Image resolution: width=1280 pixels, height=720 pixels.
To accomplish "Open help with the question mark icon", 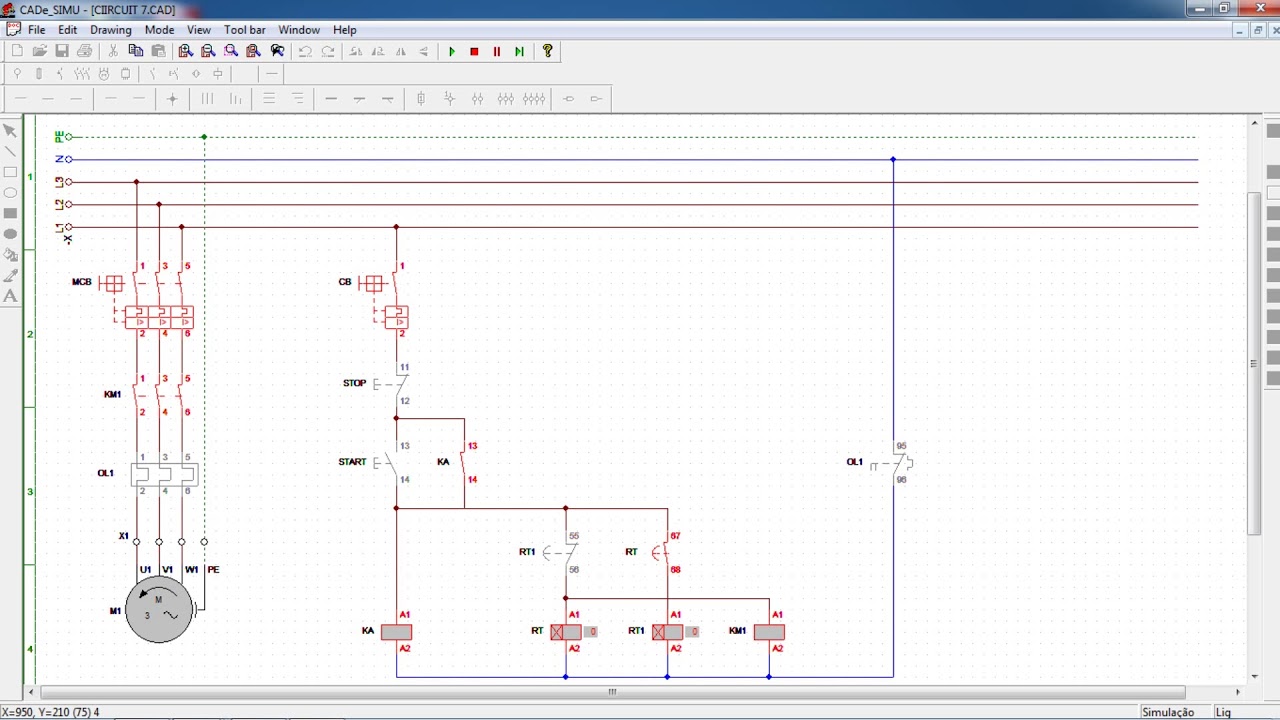I will tap(547, 51).
